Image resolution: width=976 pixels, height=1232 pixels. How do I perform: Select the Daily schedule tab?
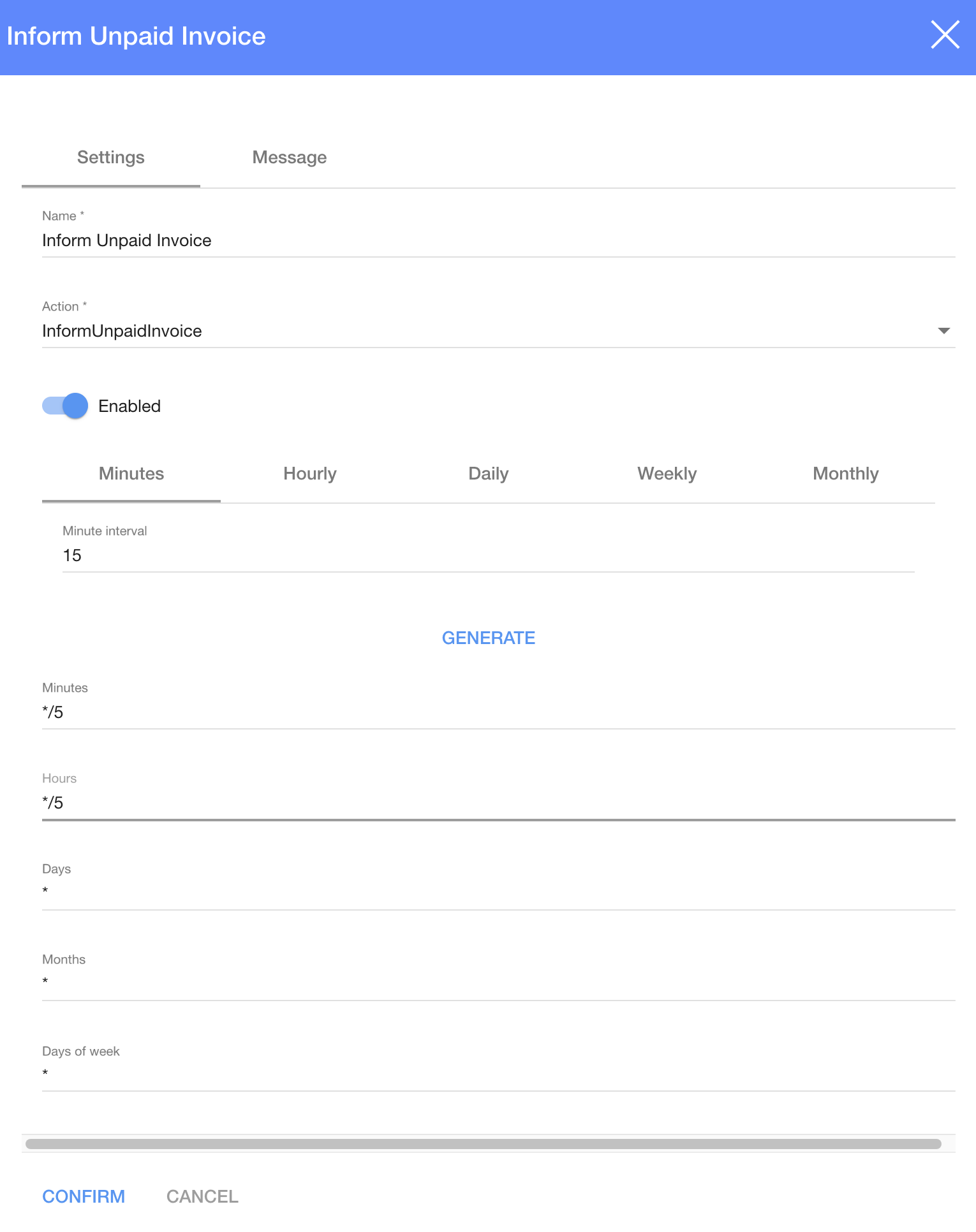click(x=489, y=474)
